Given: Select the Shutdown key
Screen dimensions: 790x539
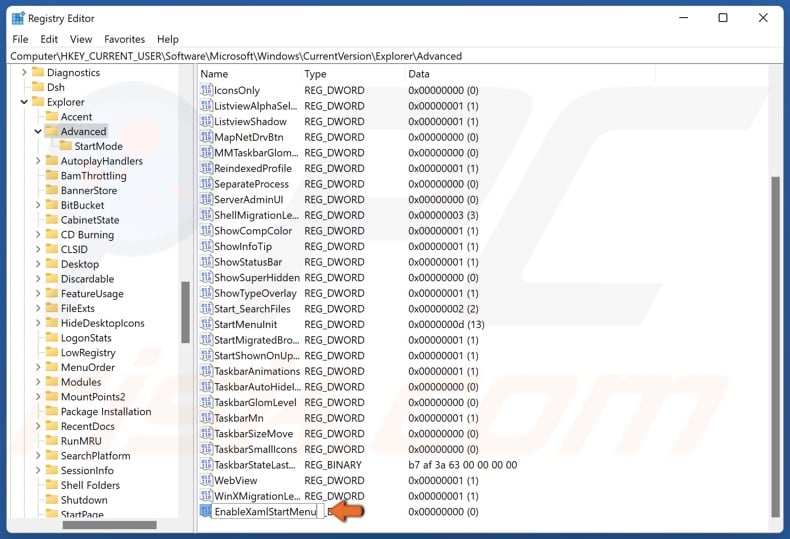Looking at the screenshot, I should click(84, 500).
